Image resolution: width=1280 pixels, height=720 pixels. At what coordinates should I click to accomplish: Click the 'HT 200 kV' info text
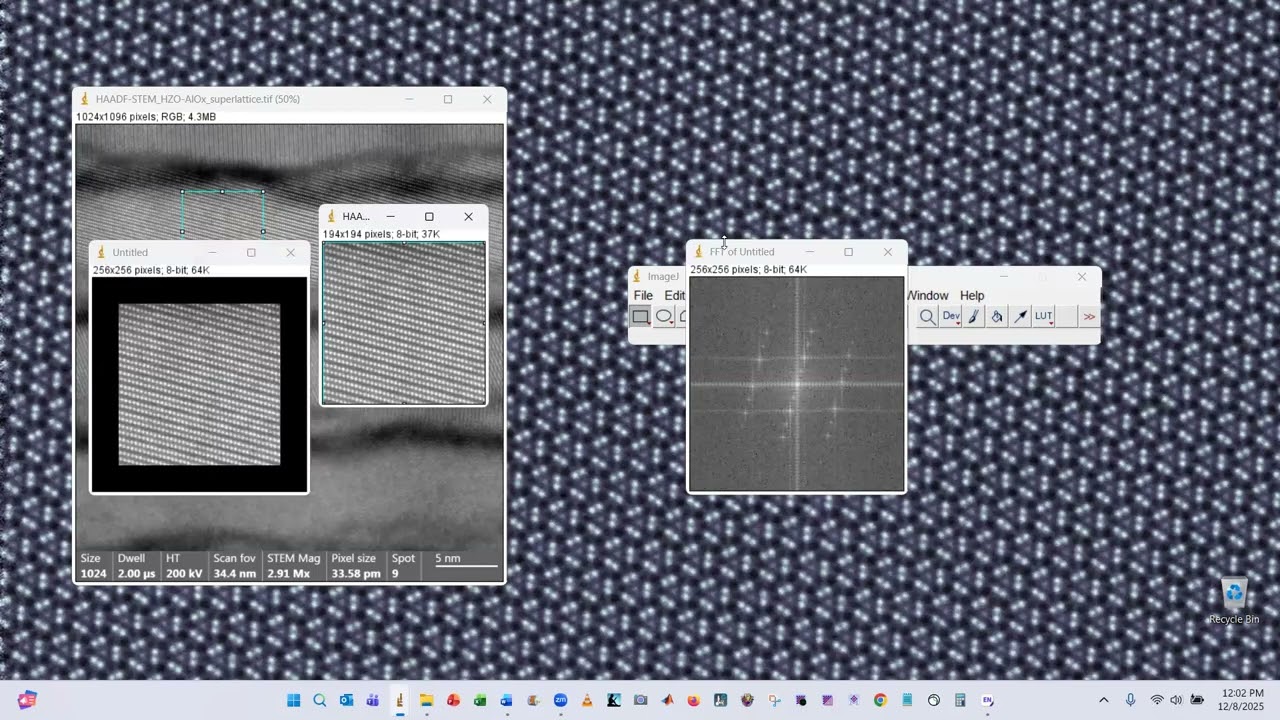coord(184,566)
